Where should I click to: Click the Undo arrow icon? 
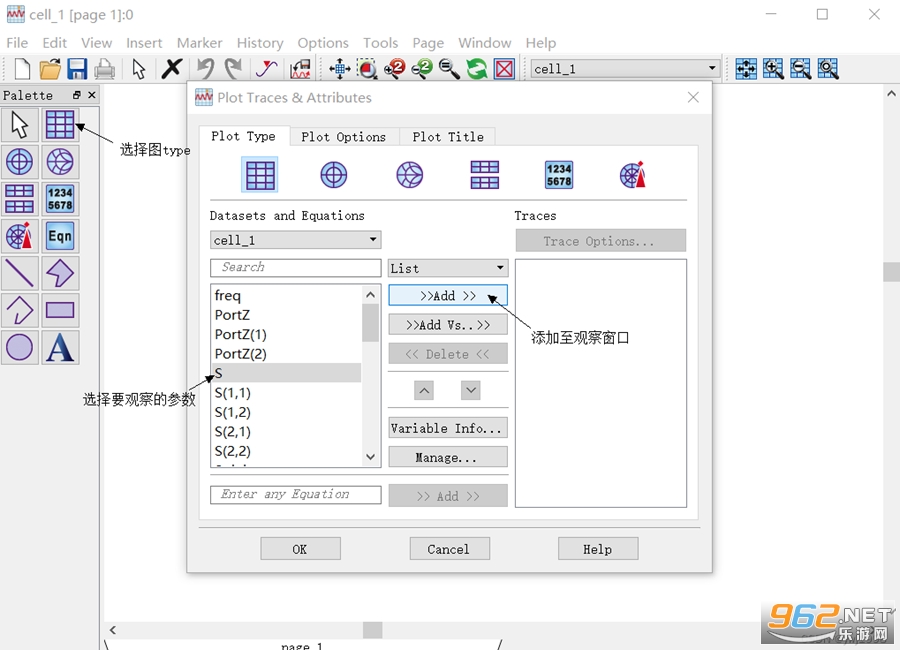205,69
